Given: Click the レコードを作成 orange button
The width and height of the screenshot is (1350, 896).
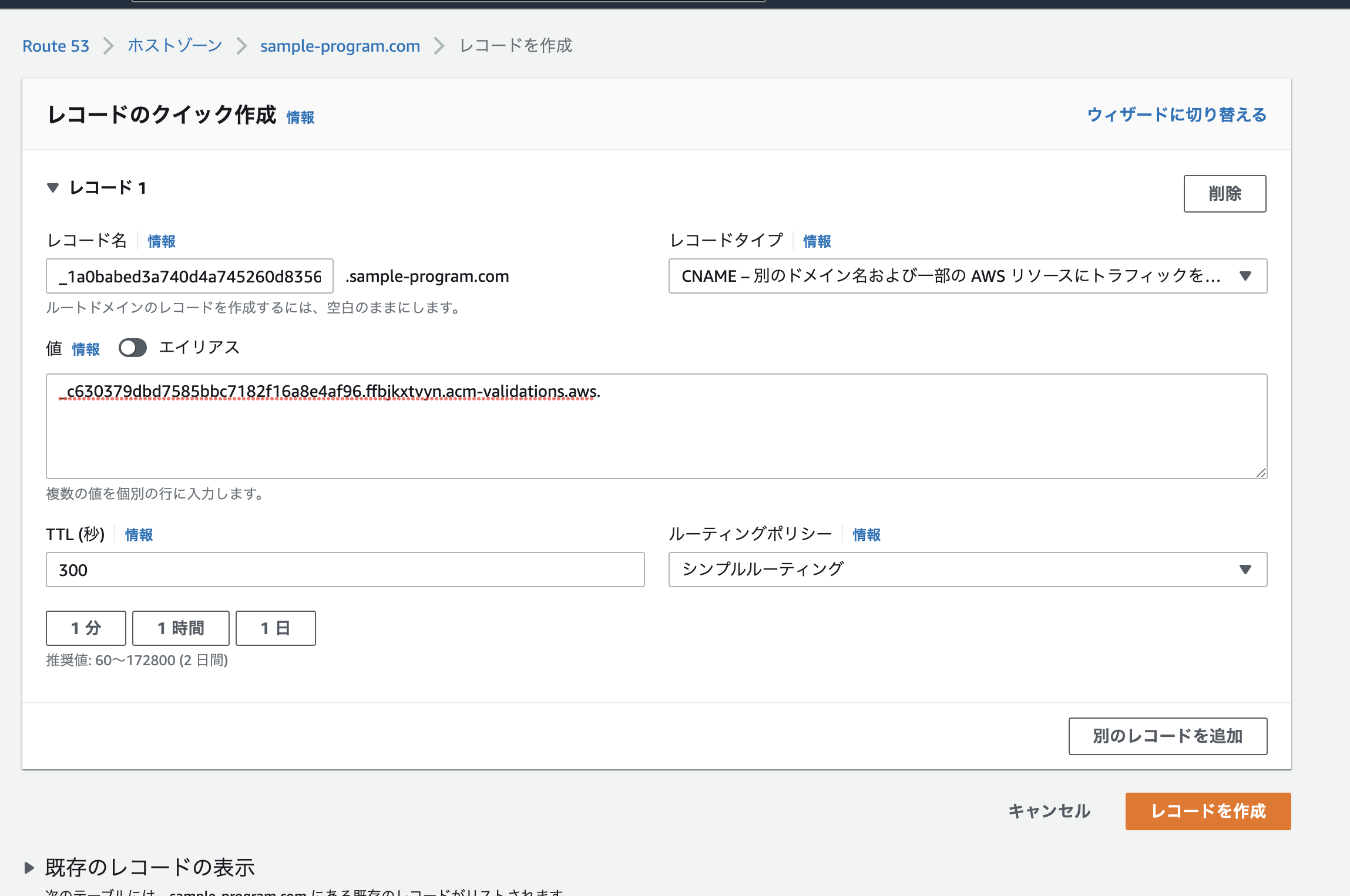Looking at the screenshot, I should point(1208,811).
